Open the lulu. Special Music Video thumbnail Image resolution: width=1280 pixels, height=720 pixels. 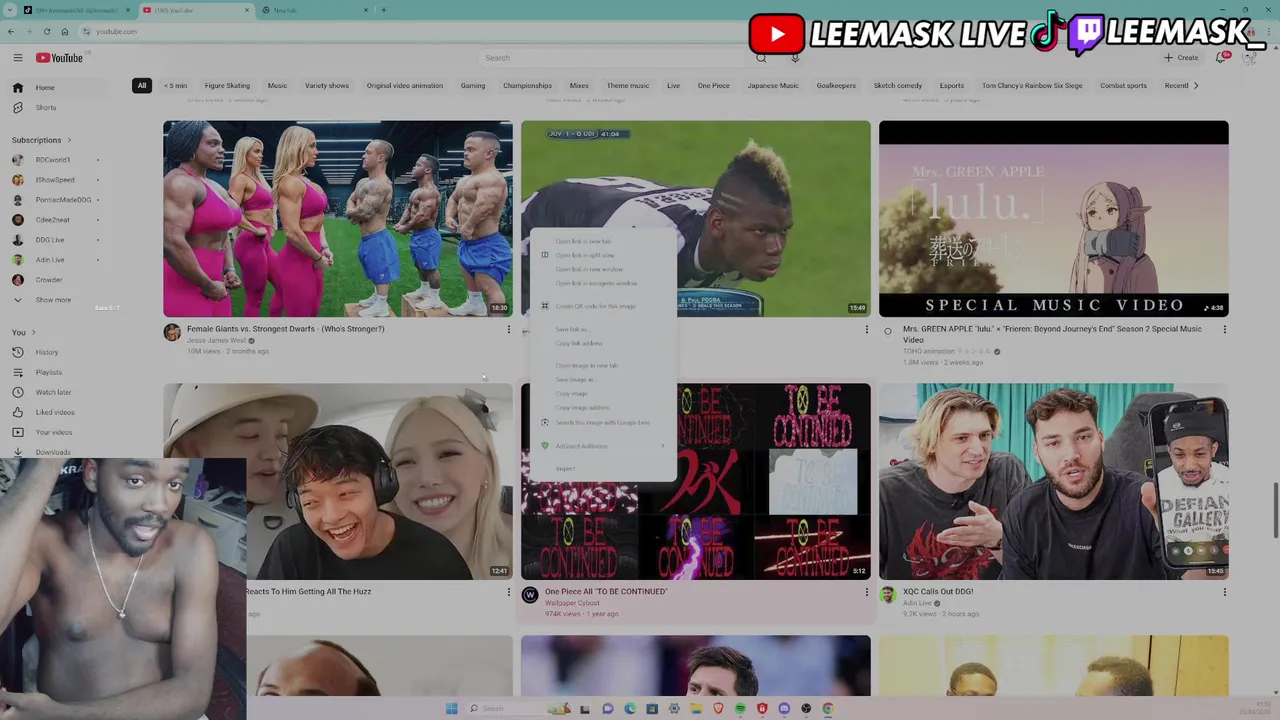click(x=1054, y=219)
